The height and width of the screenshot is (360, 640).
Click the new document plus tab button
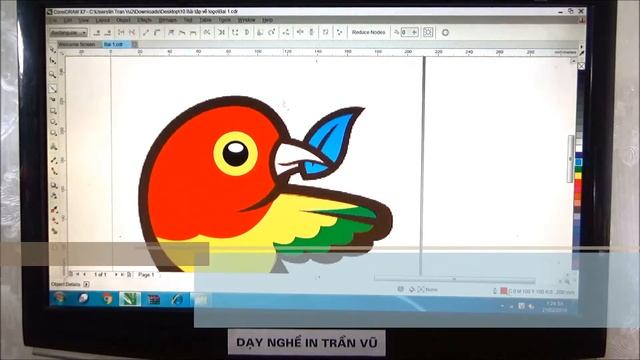coord(134,44)
